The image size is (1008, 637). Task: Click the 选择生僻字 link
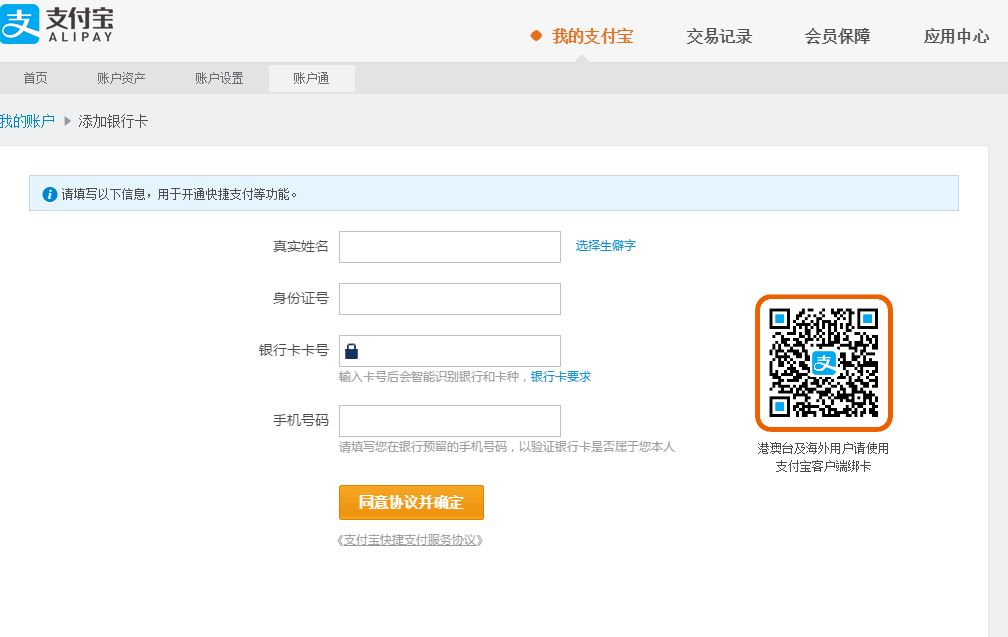(x=606, y=246)
